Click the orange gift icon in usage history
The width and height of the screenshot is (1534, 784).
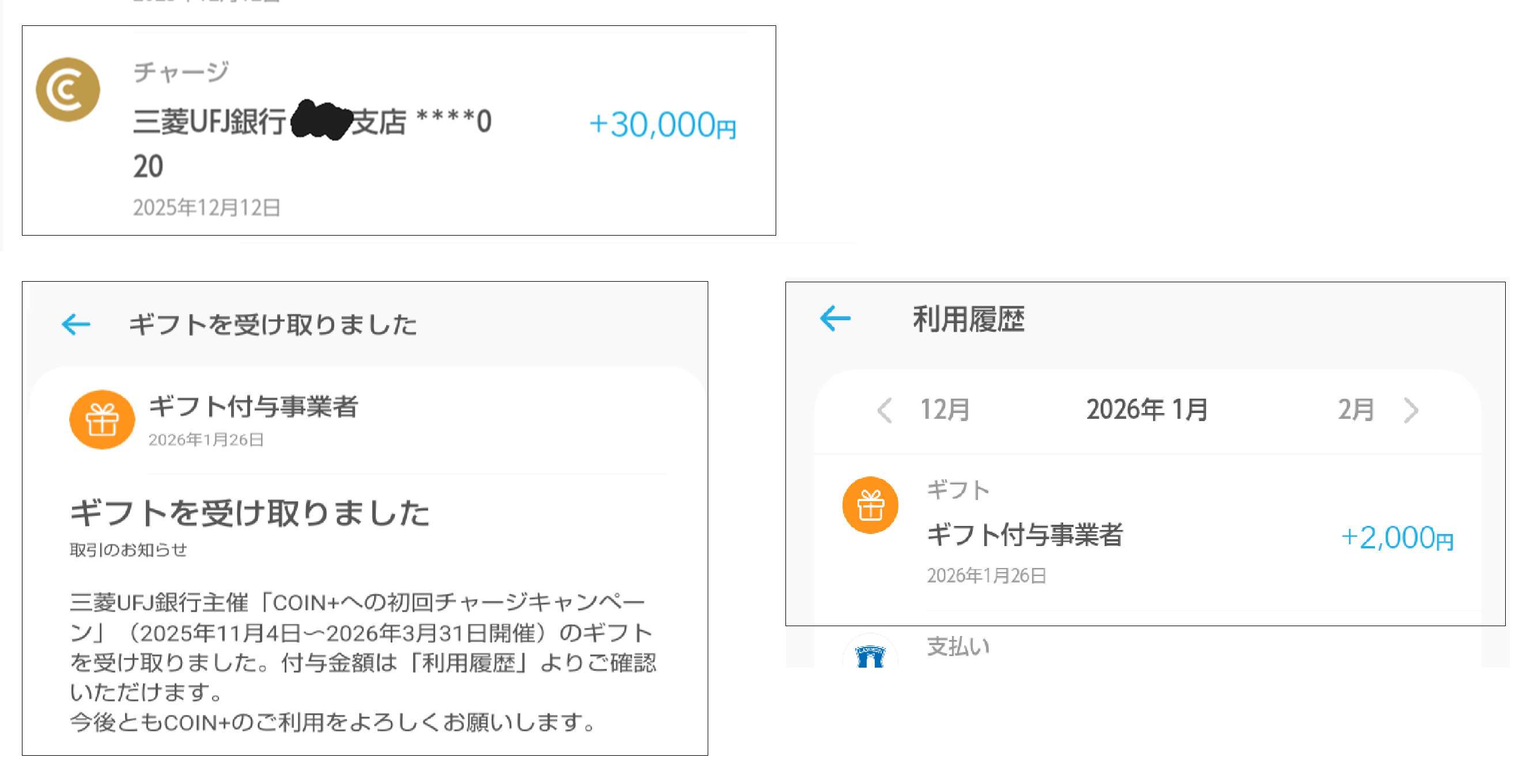870,505
